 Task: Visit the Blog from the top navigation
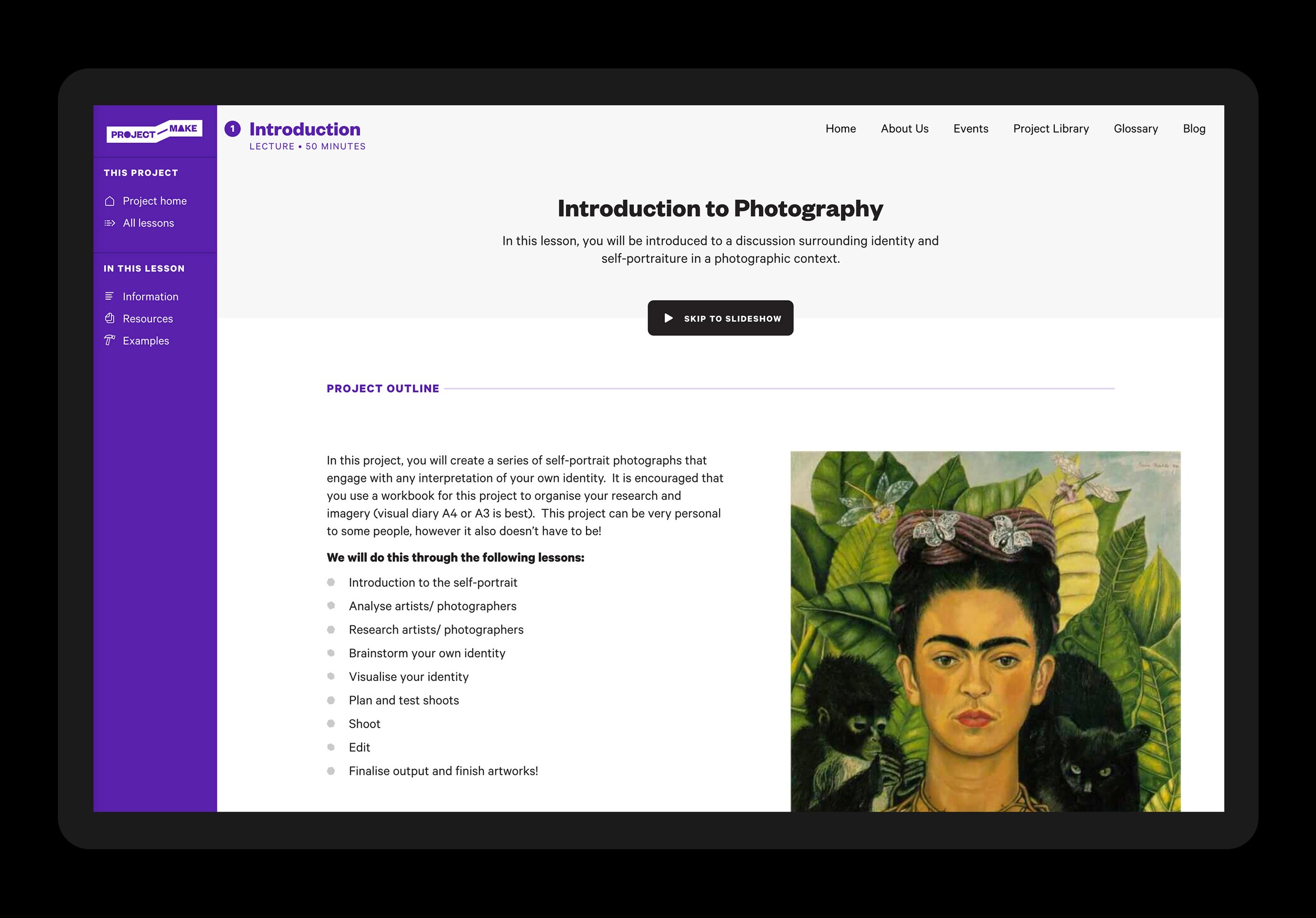(x=1194, y=129)
